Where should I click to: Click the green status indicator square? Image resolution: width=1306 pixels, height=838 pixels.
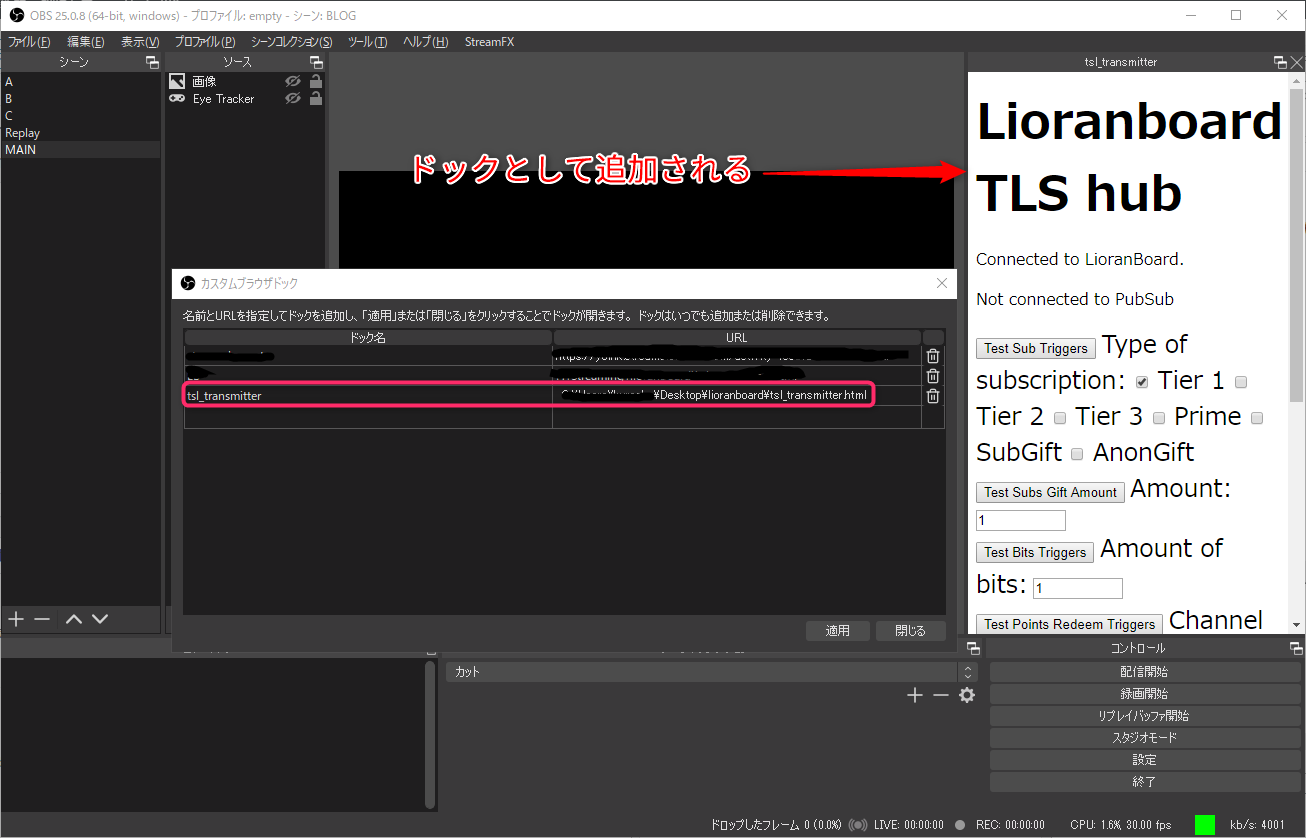coord(1205,825)
